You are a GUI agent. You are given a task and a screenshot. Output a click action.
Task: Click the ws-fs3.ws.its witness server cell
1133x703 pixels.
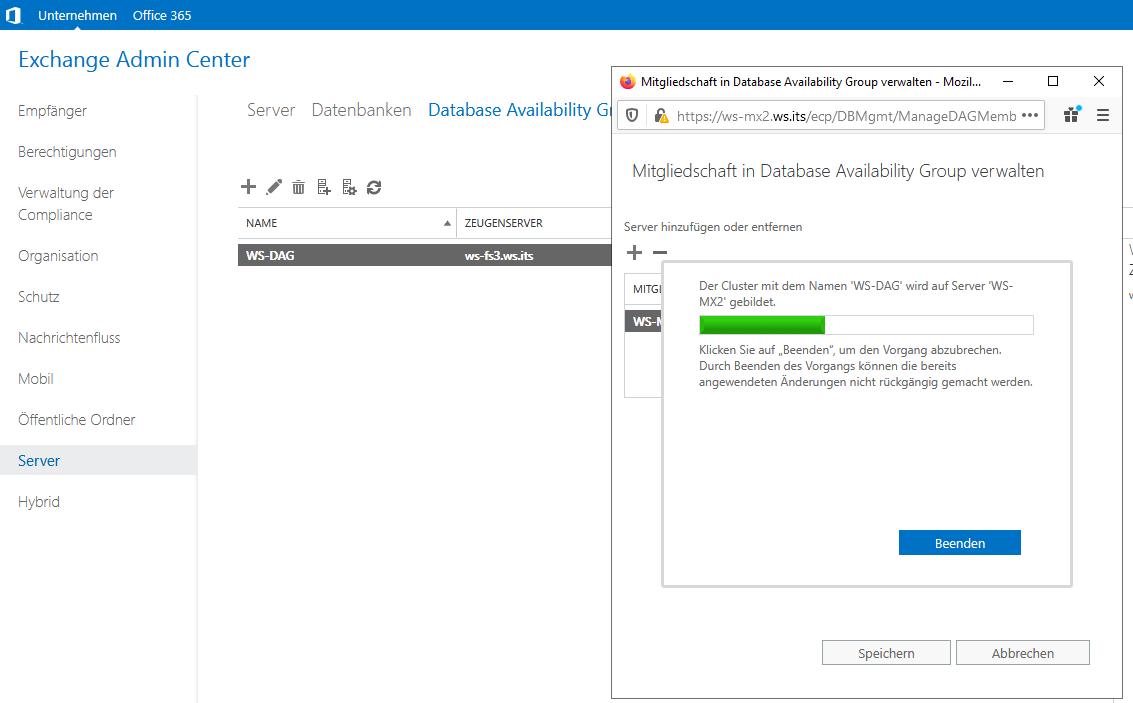tap(499, 256)
